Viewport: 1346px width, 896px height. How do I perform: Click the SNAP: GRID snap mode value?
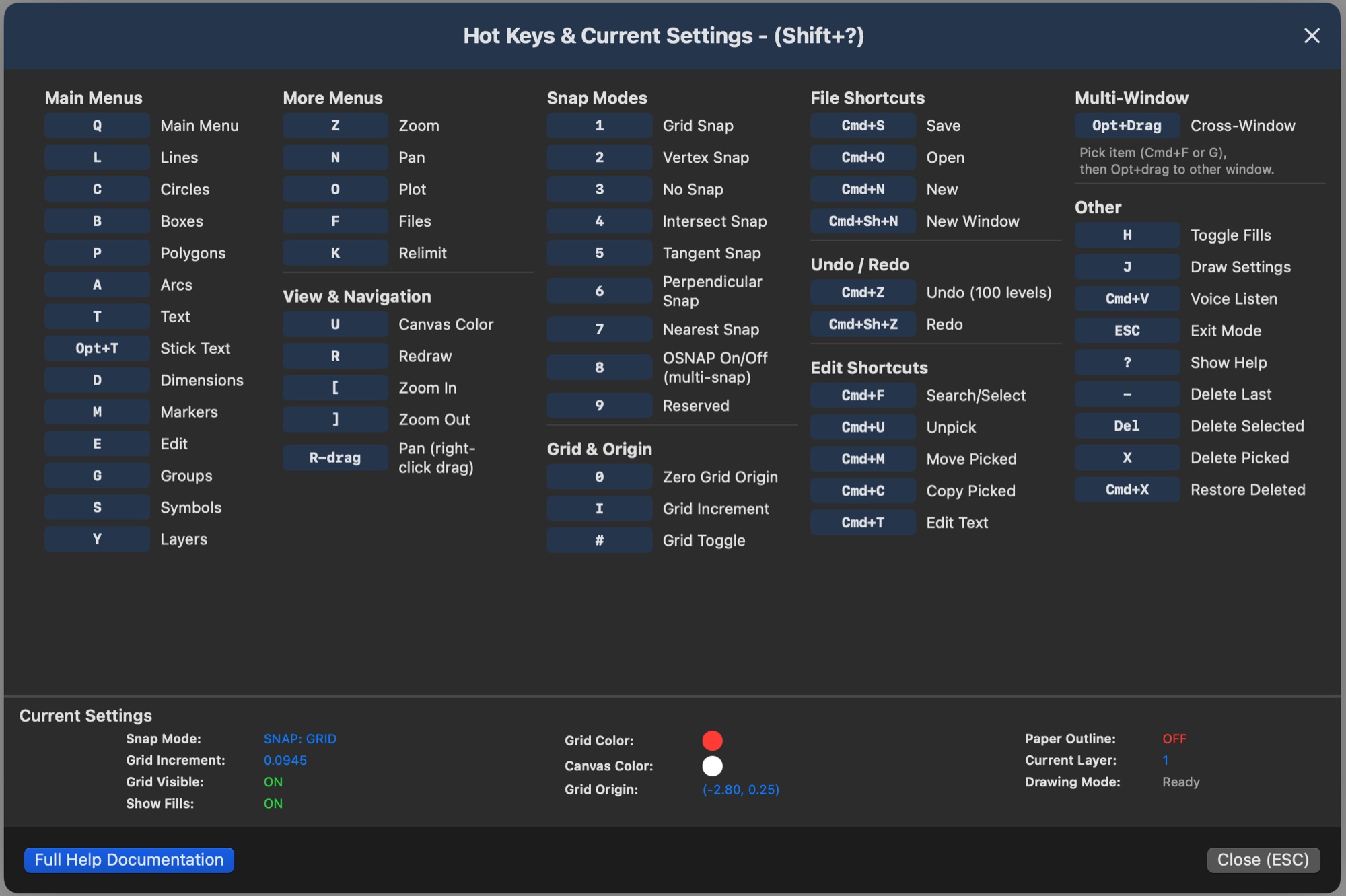pyautogui.click(x=300, y=739)
